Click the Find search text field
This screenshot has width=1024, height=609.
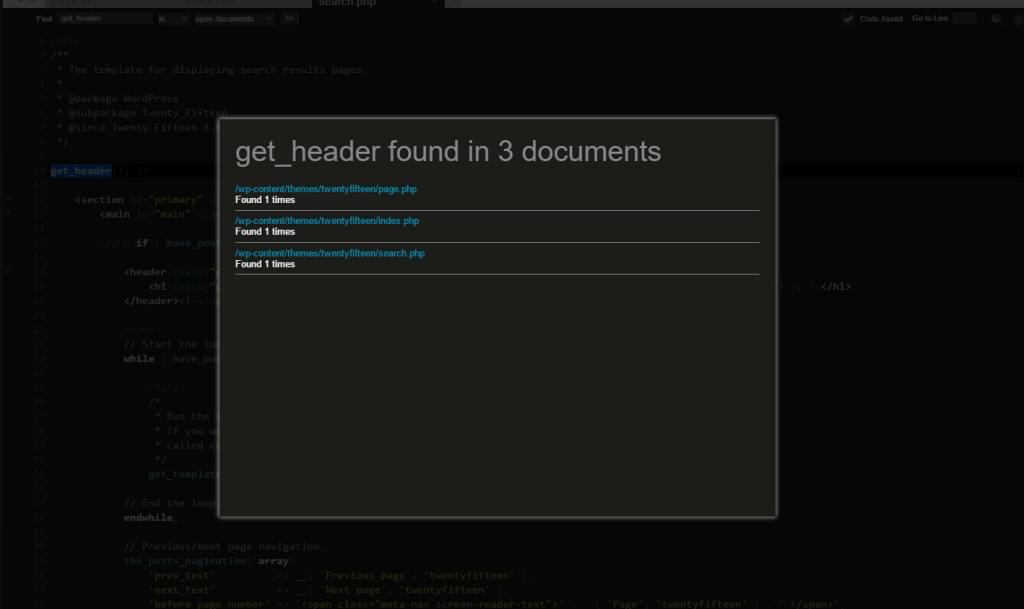105,19
